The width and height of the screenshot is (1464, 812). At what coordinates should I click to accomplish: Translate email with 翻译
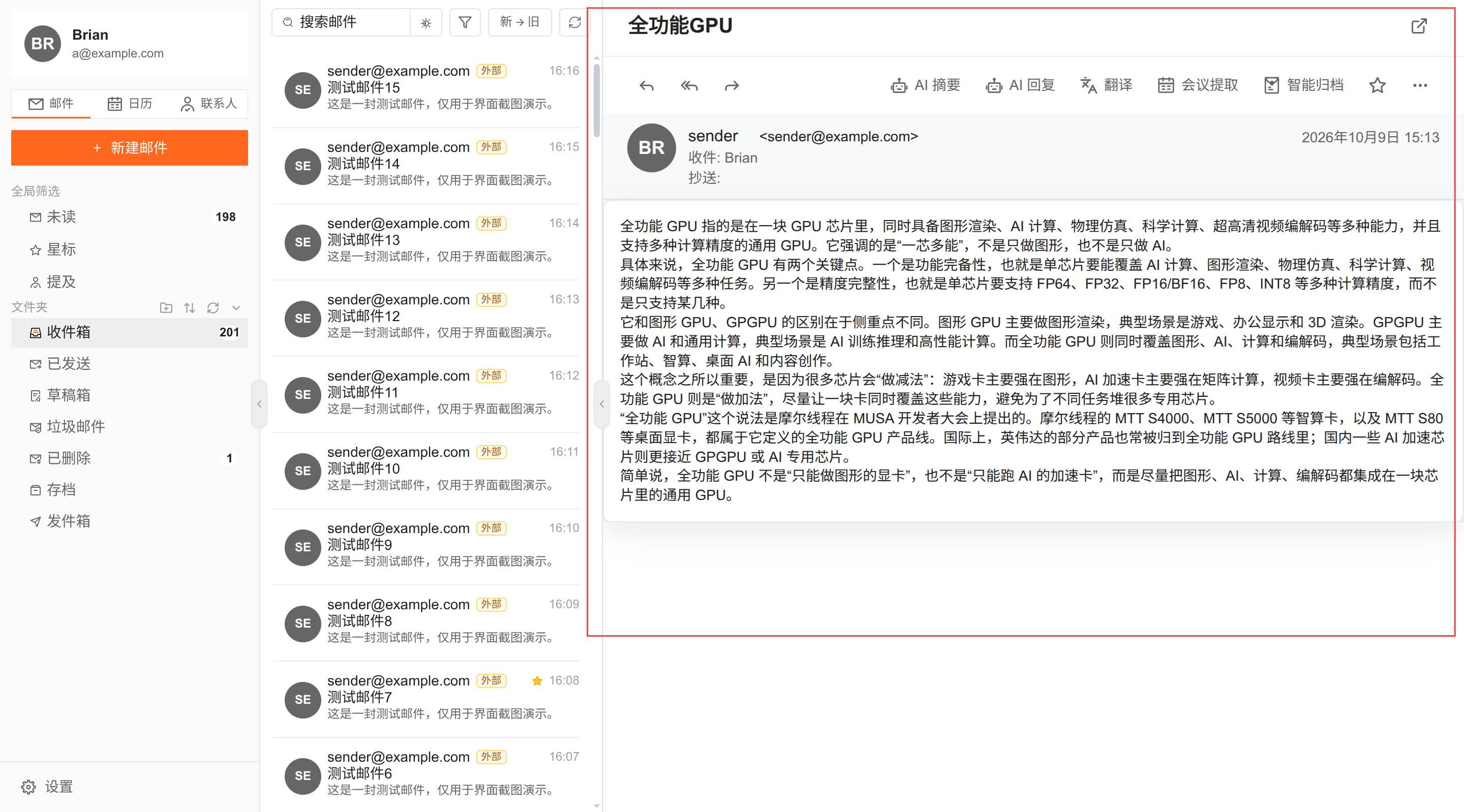(x=1106, y=85)
